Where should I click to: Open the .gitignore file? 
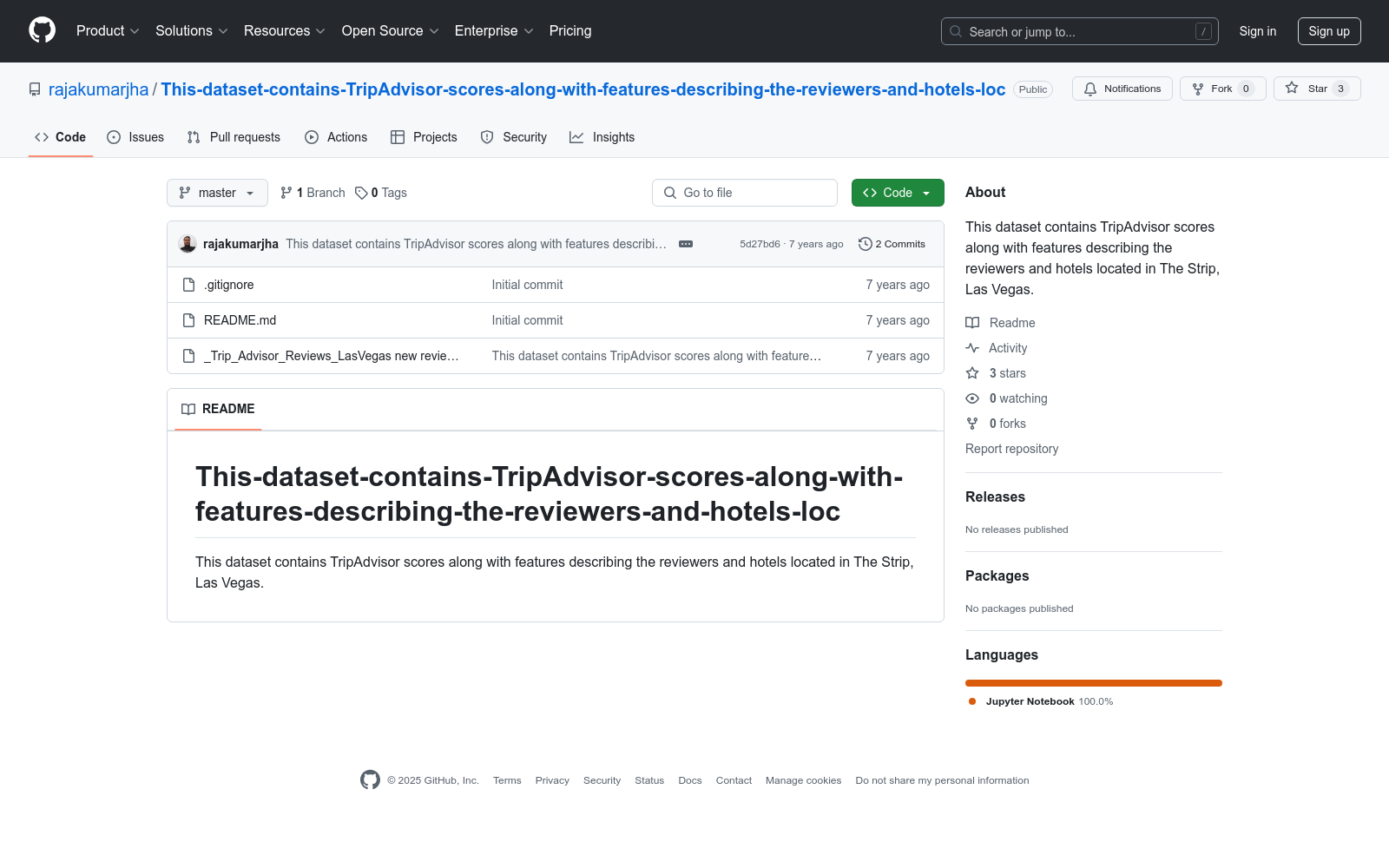(229, 285)
